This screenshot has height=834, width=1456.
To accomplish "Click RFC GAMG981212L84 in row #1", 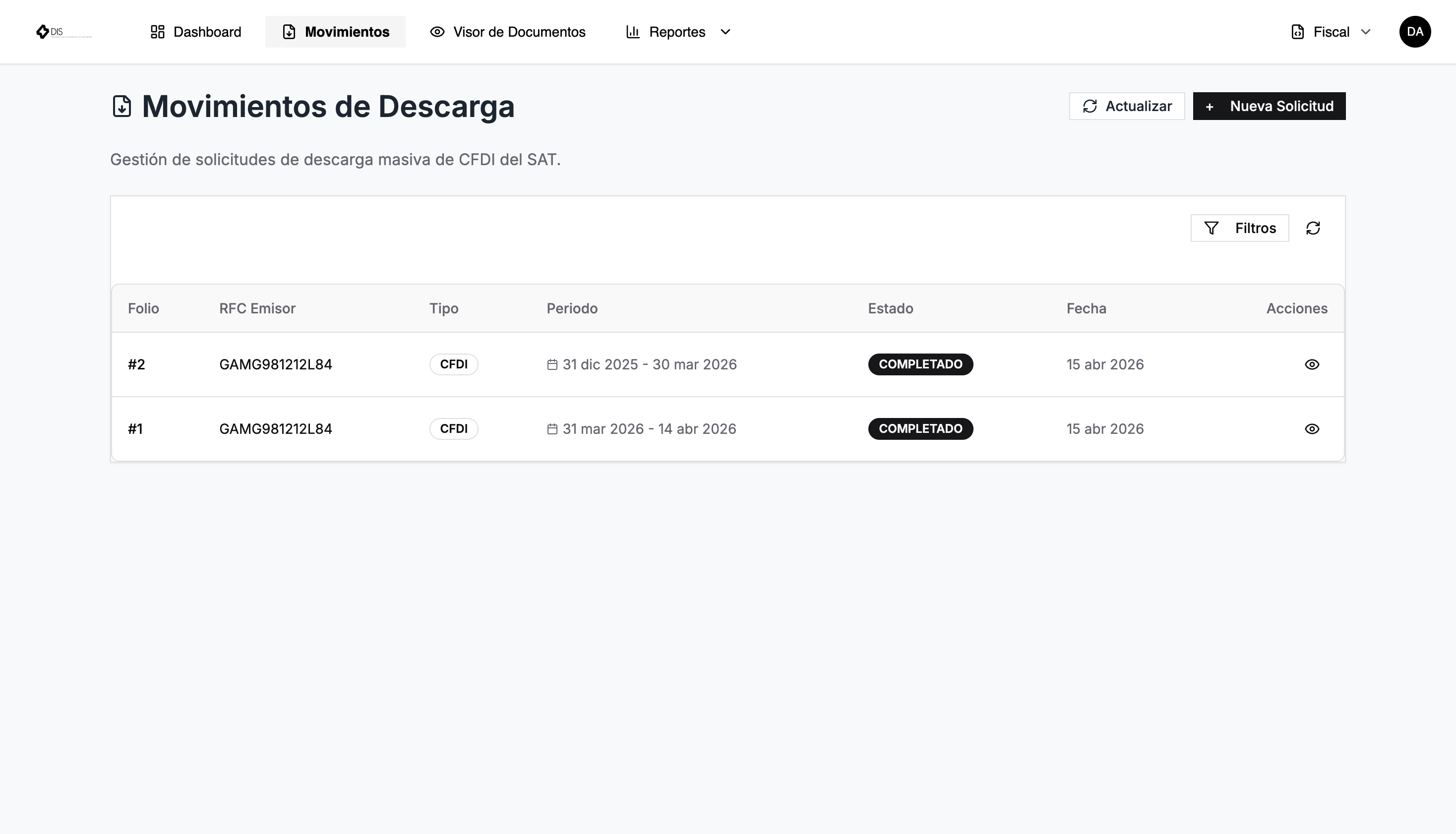I will (x=276, y=429).
